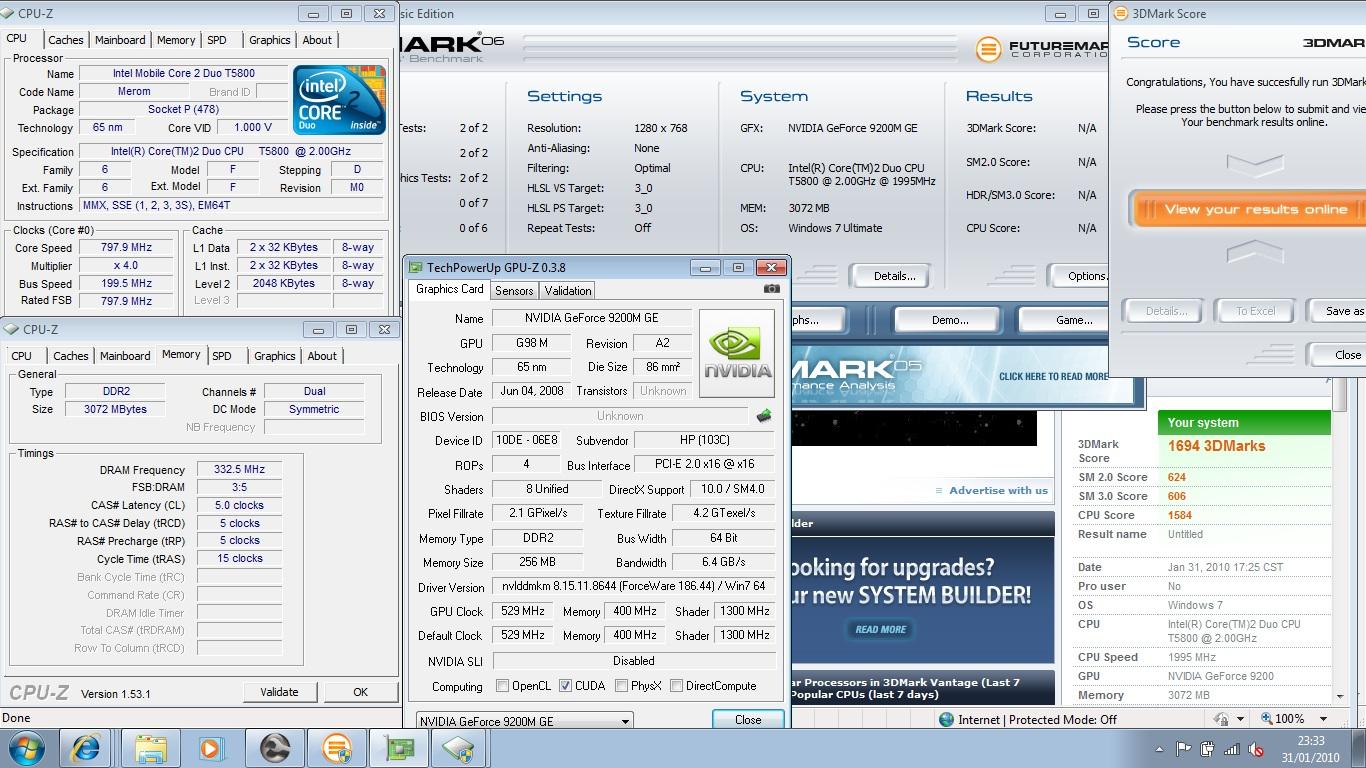Click the READ MORE System Builder banner button

point(880,629)
